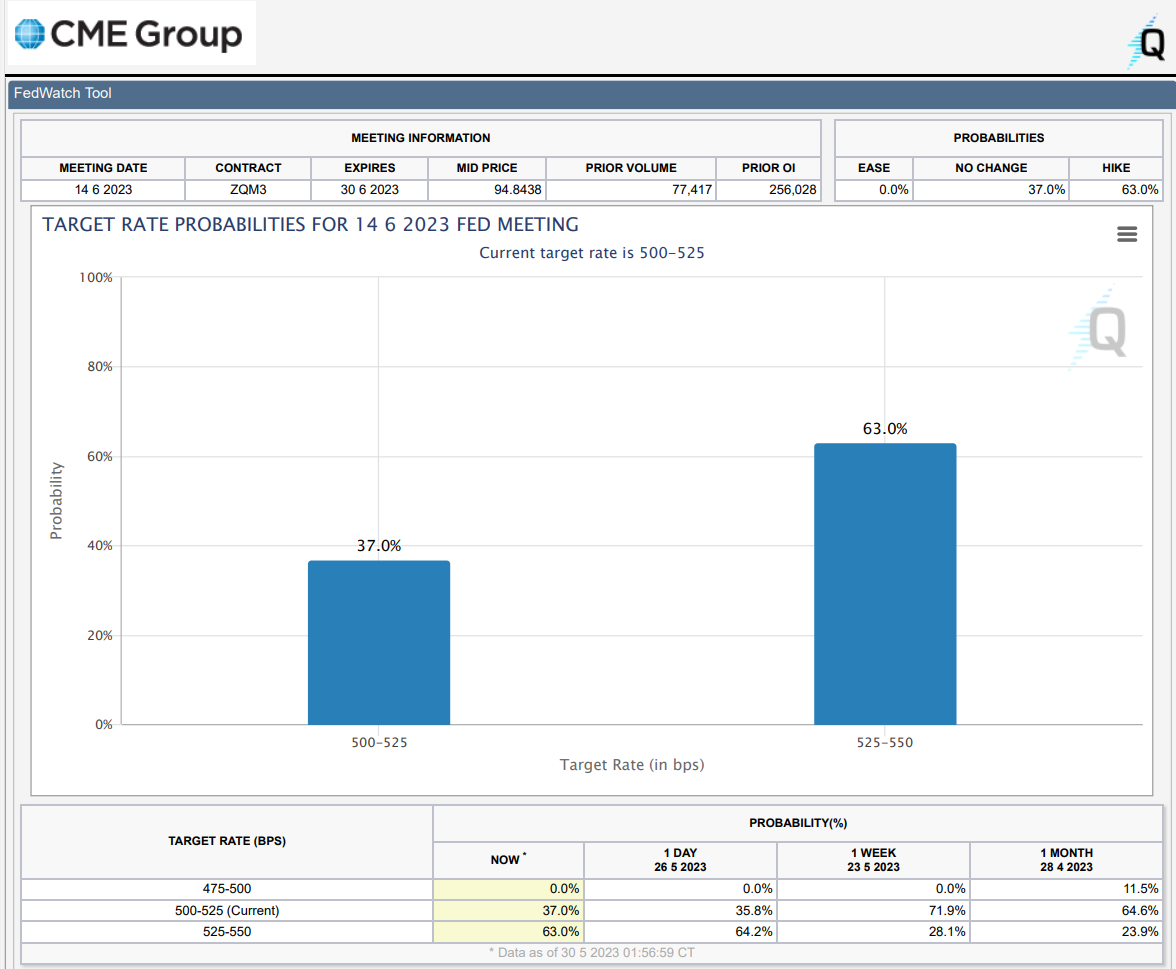Click the 63.0% bar data label
Viewport: 1176px width, 969px height.
tap(885, 429)
